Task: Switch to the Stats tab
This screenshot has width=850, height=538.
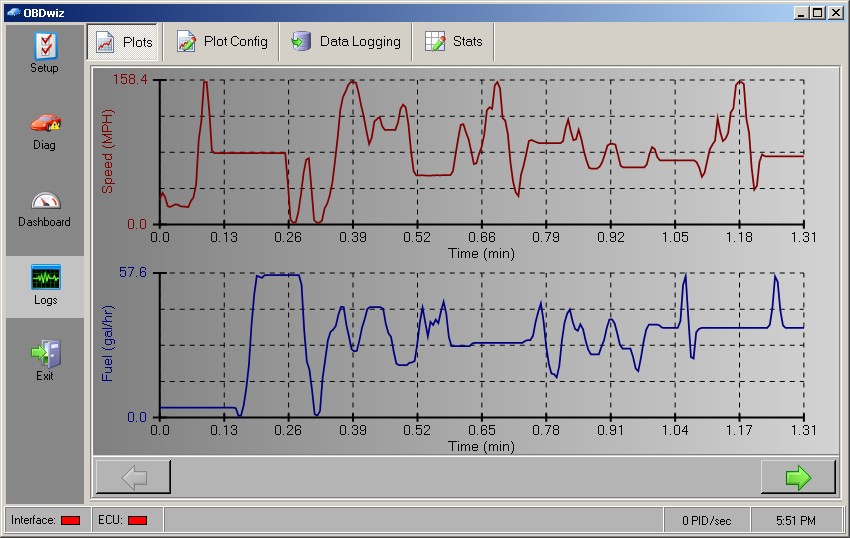Action: tap(454, 42)
